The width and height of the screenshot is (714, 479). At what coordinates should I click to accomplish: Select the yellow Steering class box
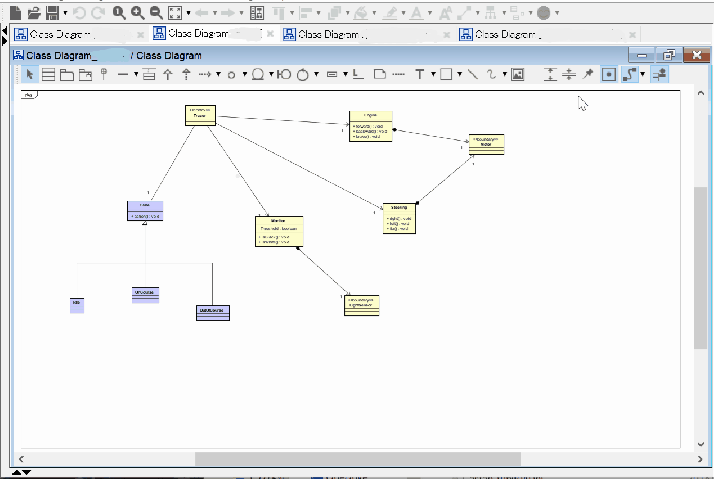point(399,218)
